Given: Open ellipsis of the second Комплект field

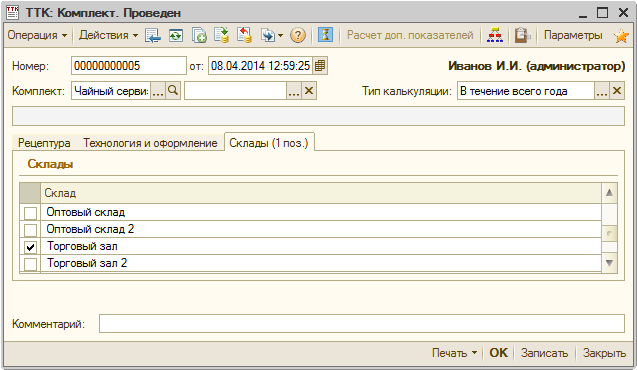Looking at the screenshot, I should tap(294, 91).
